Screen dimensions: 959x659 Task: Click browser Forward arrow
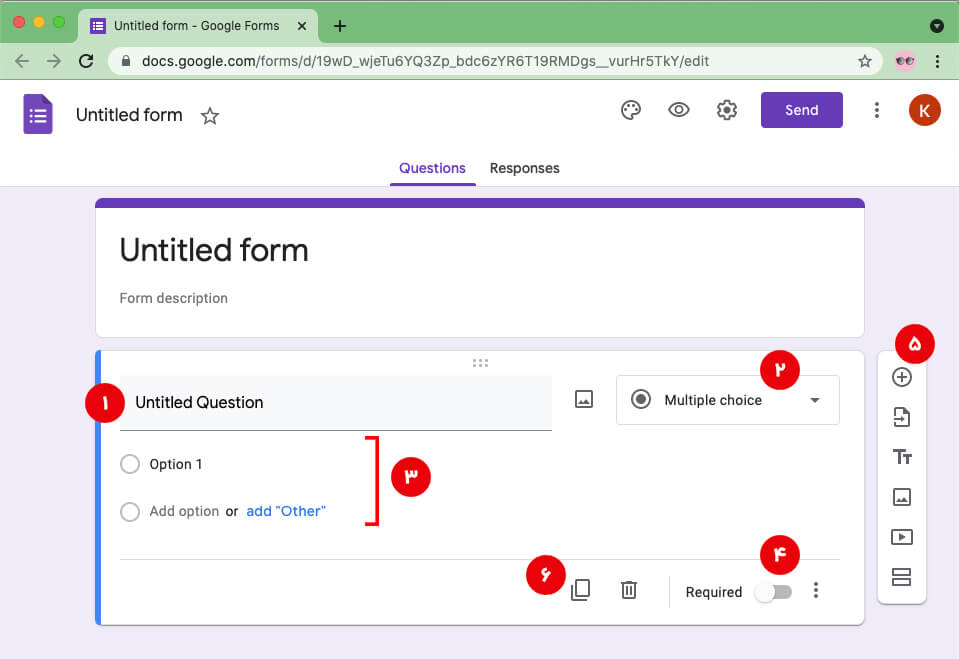click(x=54, y=61)
